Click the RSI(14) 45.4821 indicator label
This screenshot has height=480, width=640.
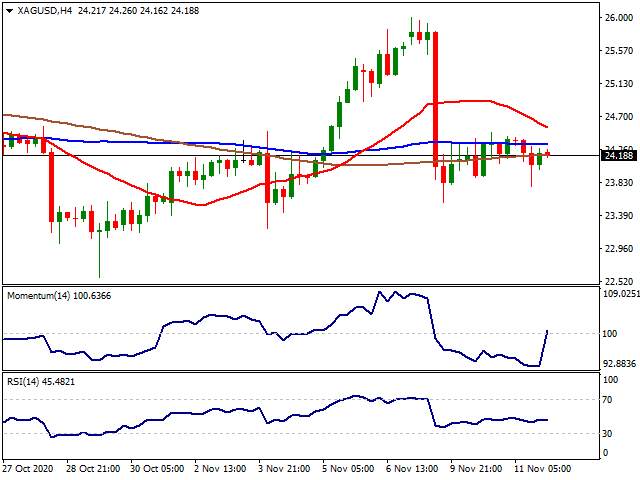click(41, 382)
